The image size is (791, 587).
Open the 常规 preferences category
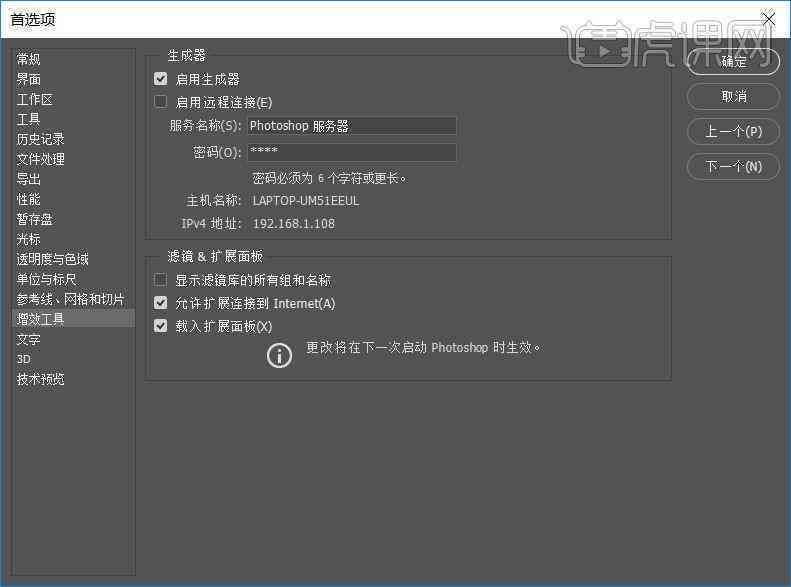(28, 60)
